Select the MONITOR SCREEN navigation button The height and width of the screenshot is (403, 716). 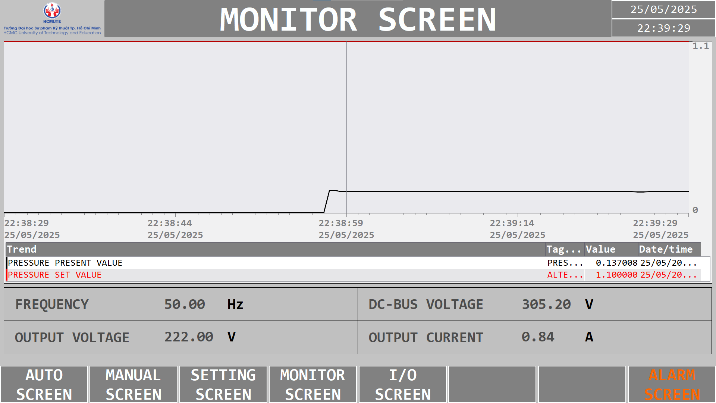[312, 384]
